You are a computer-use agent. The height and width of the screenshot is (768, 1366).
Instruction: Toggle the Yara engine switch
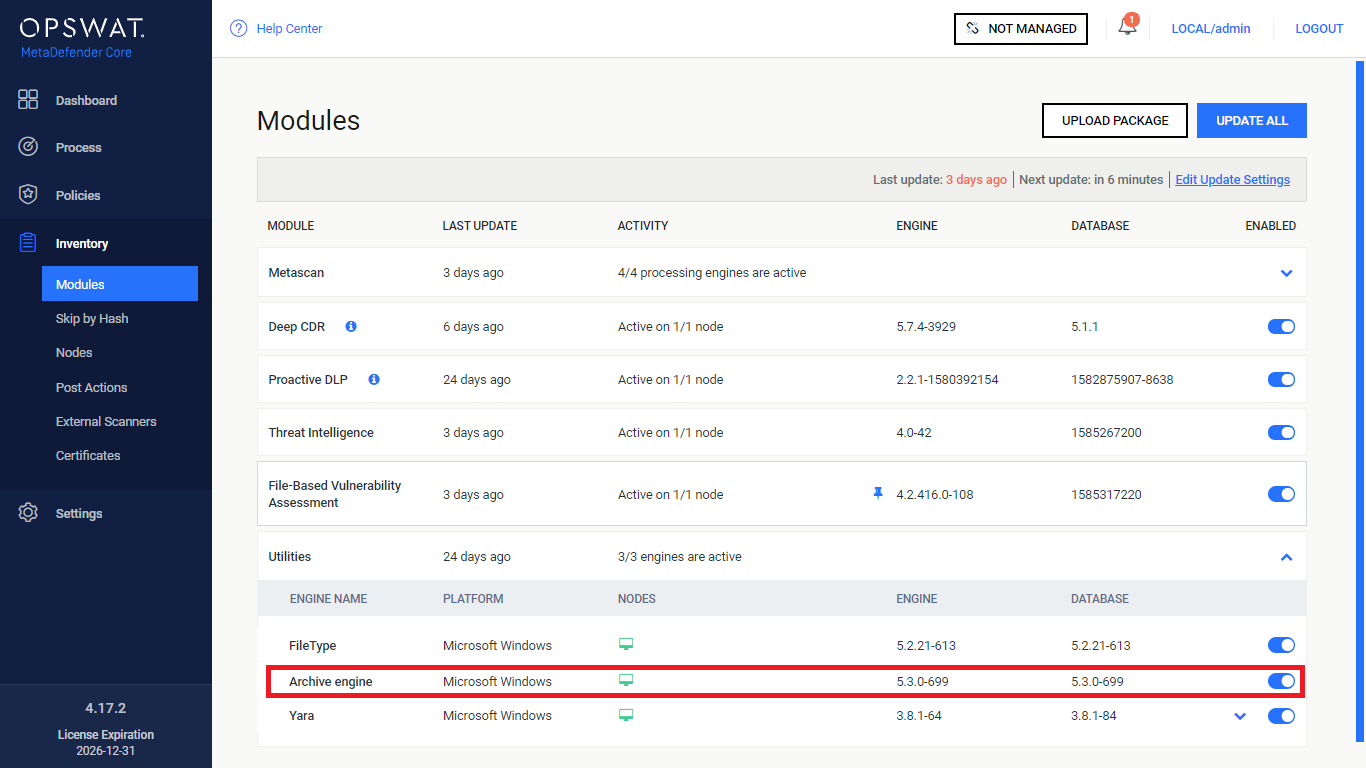[1281, 715]
